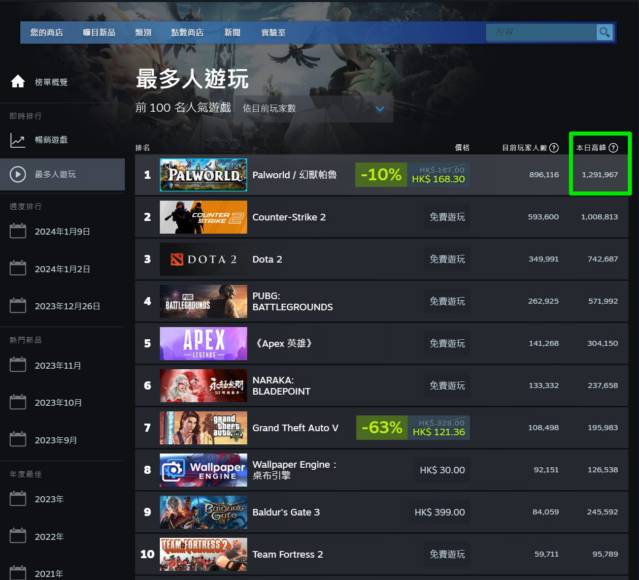Open 點數商店 in the store navigation

tap(187, 32)
